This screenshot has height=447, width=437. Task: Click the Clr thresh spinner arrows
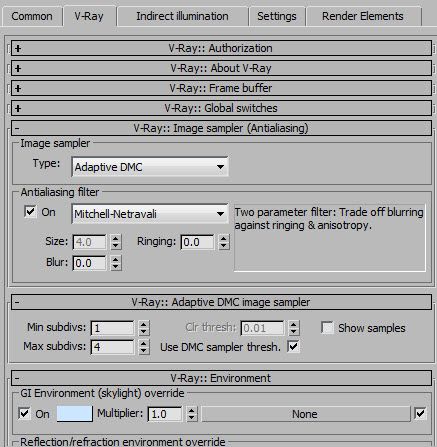pyautogui.click(x=294, y=328)
